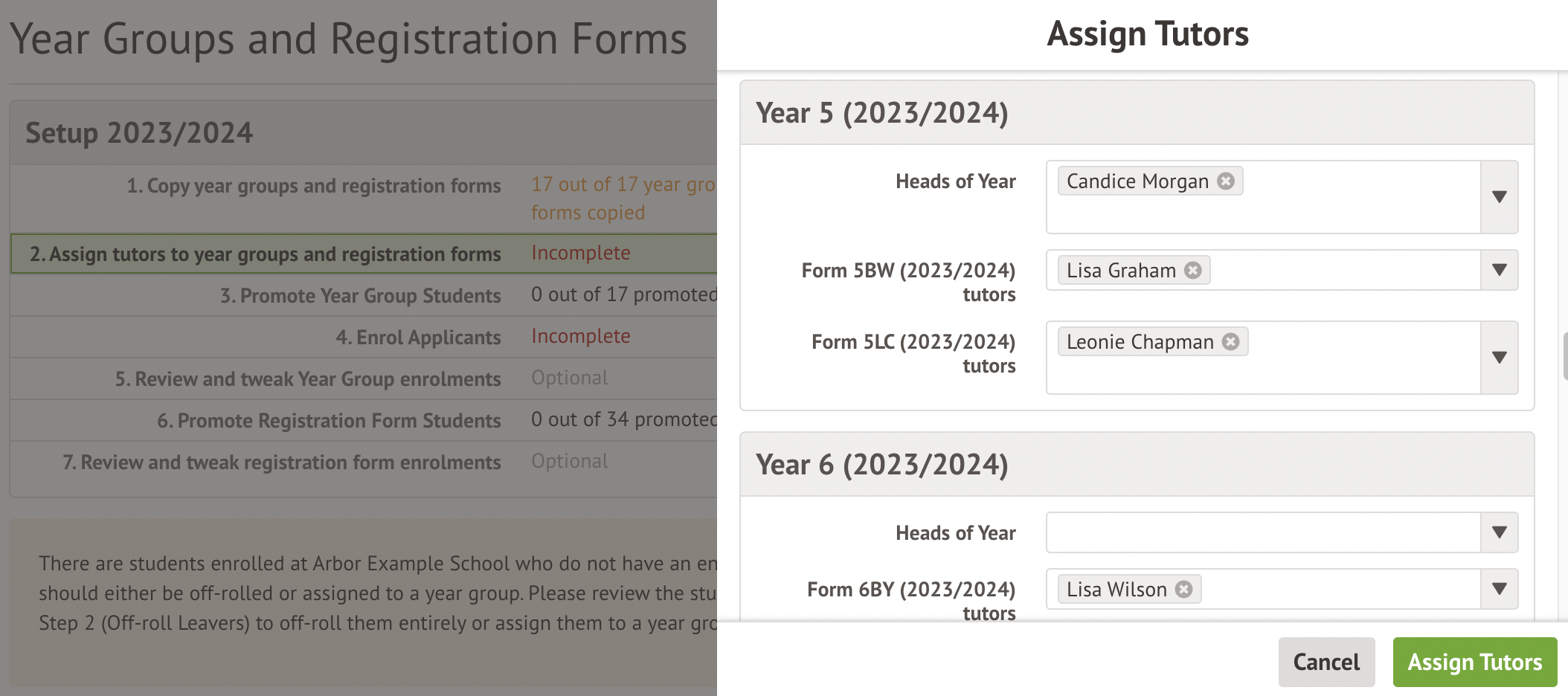Select Assign tutors to year groups step
The image size is (1568, 696).
(265, 254)
